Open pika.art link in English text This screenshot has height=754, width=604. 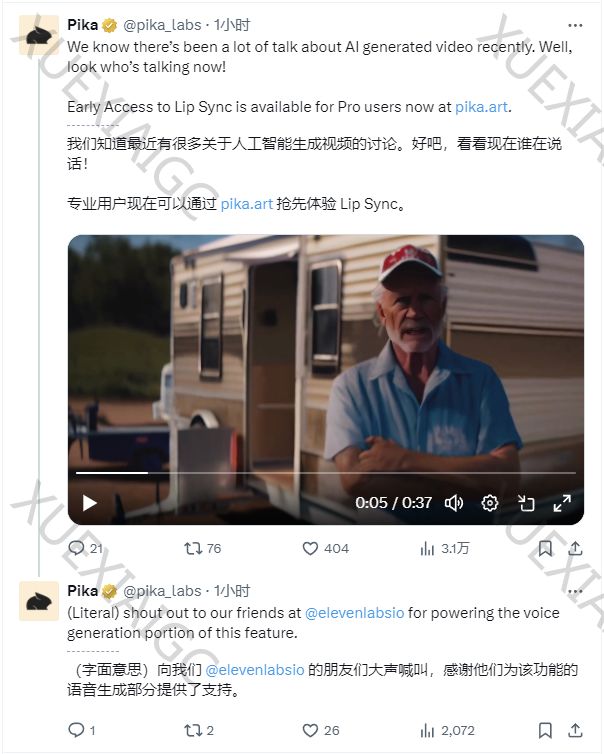pyautogui.click(x=482, y=106)
